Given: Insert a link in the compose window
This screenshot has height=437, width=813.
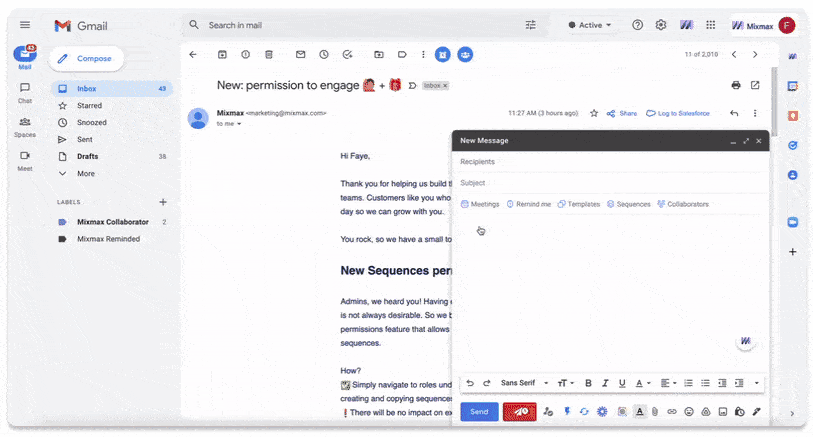Looking at the screenshot, I should (671, 412).
